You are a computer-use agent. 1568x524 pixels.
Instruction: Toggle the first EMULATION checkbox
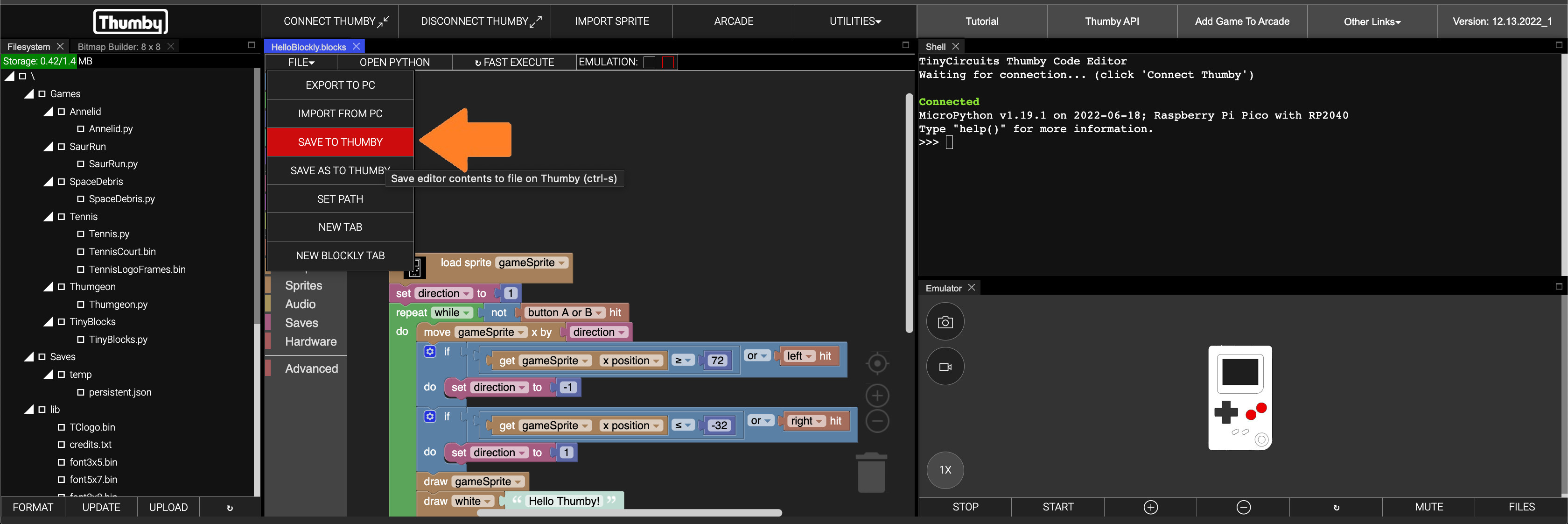(650, 62)
